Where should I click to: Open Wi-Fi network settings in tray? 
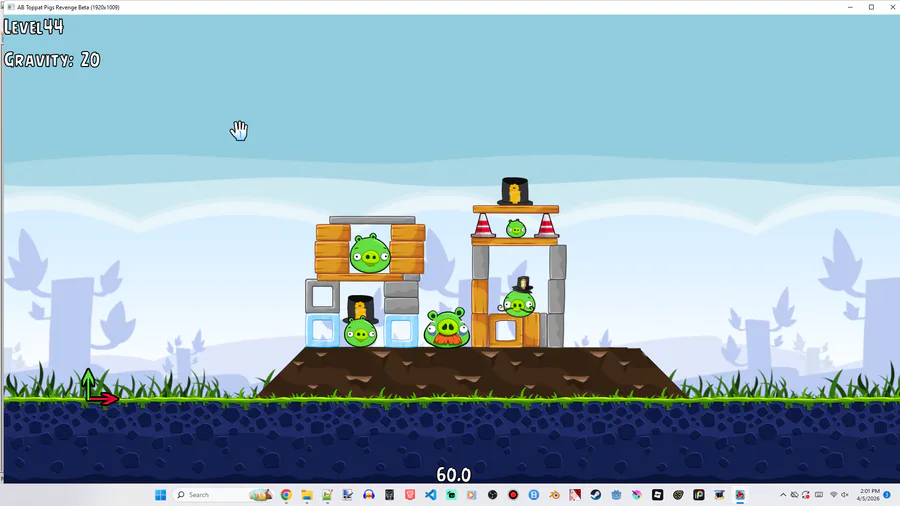(834, 495)
